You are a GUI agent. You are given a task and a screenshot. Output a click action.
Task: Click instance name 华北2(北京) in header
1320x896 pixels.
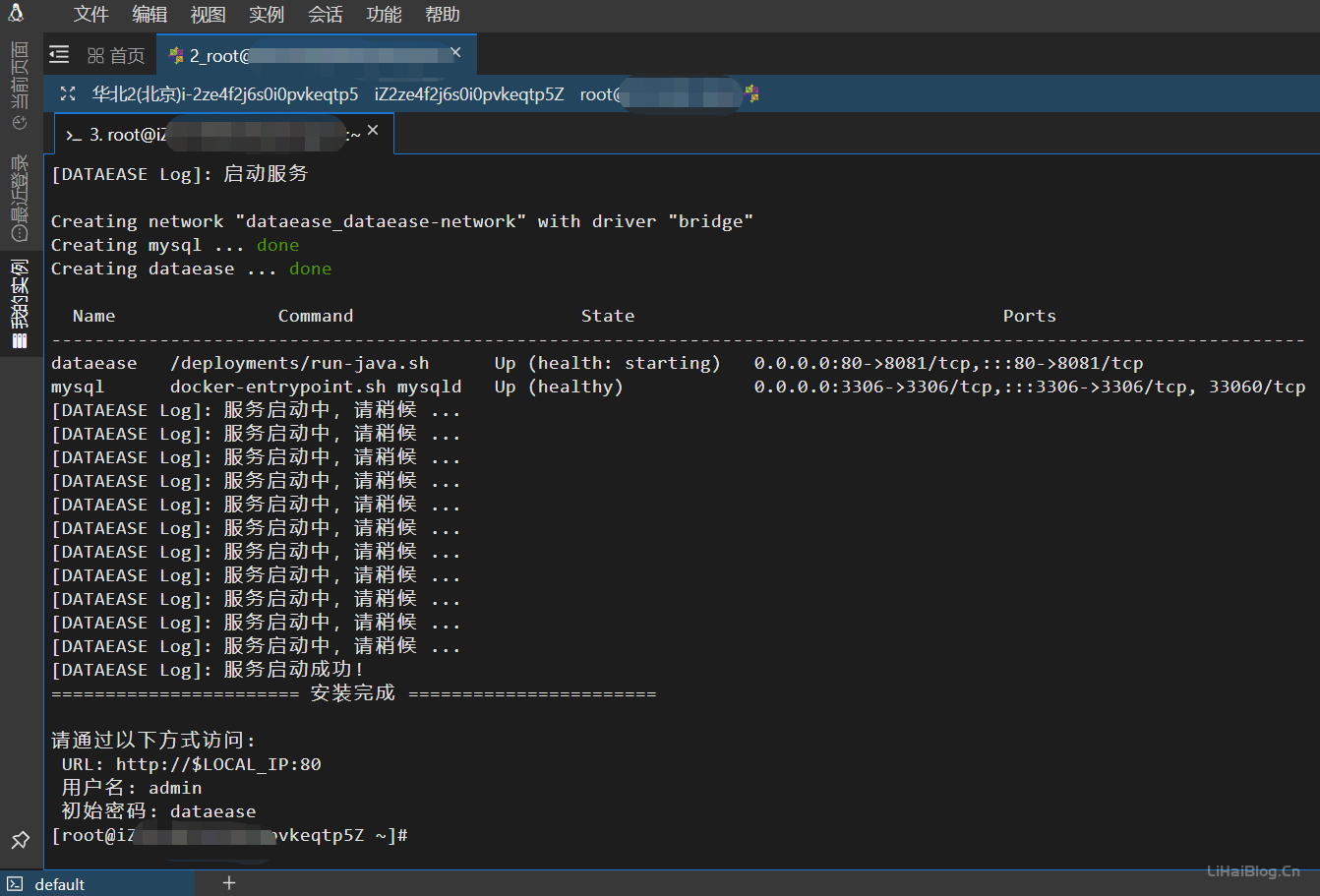tap(225, 94)
